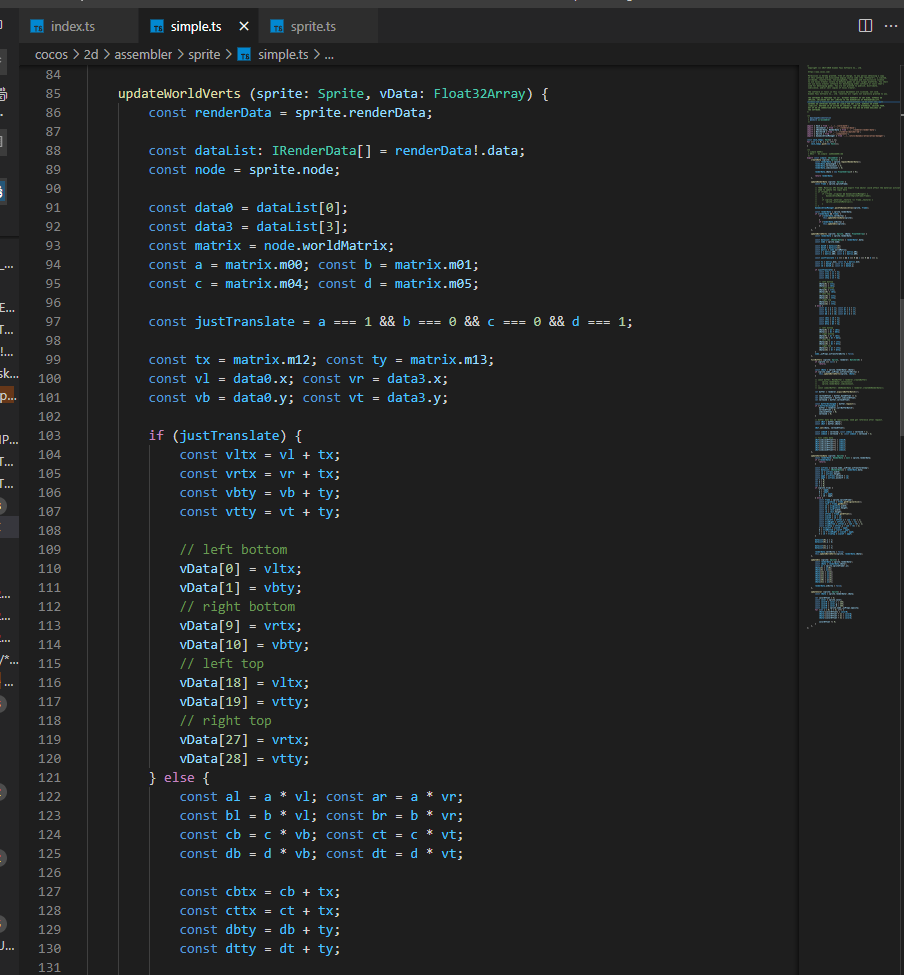Screen dimensions: 904x975
Task: Open the sprite folder breadcrumb
Action: point(204,54)
